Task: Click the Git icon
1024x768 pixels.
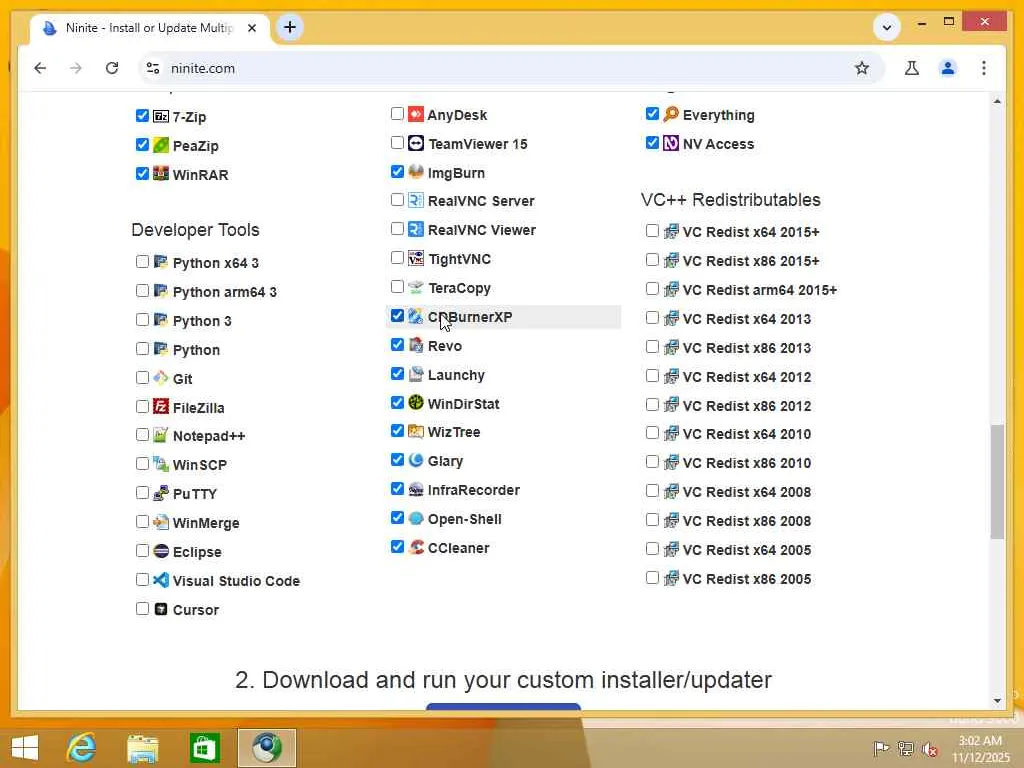Action: 161,378
